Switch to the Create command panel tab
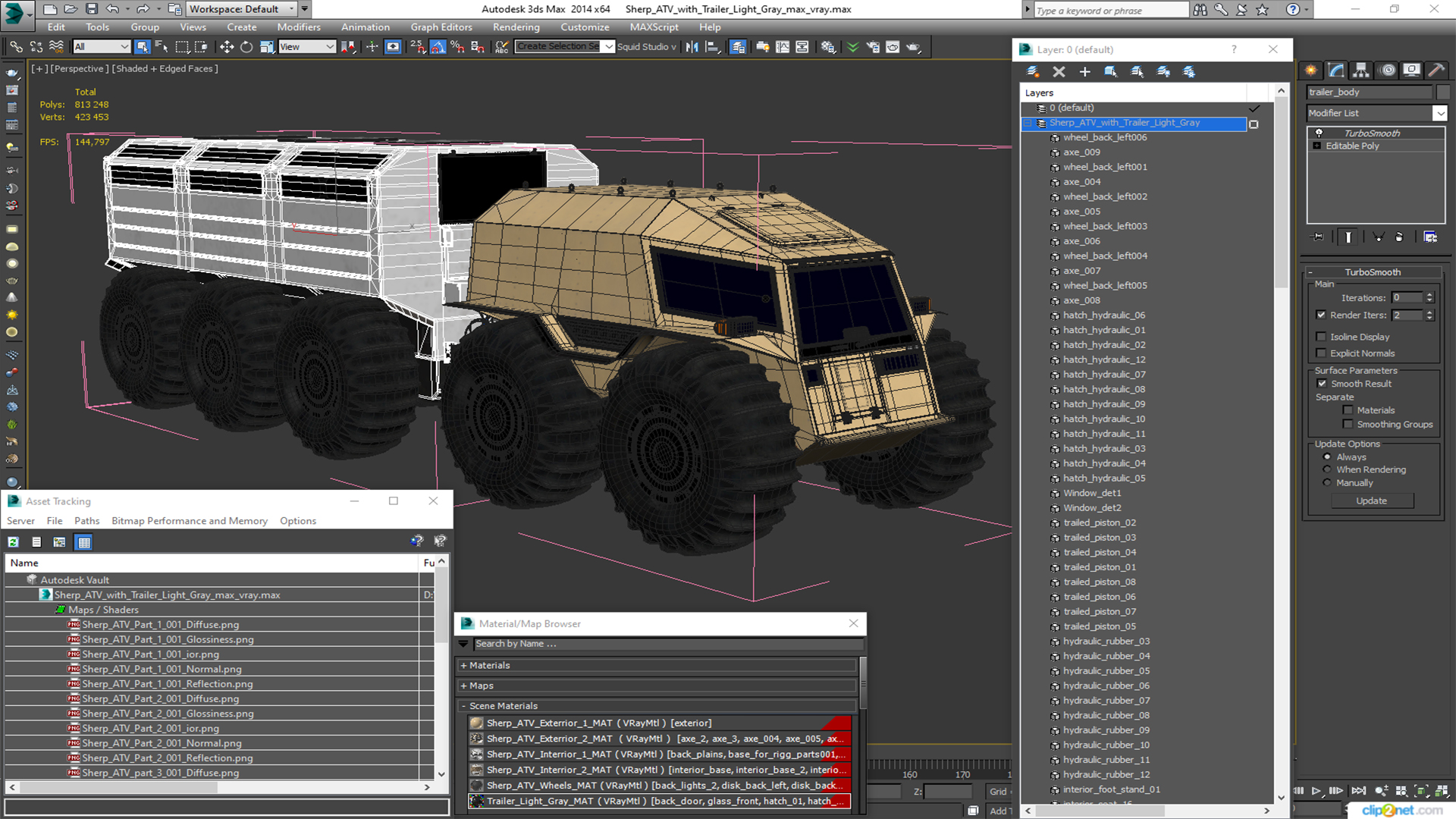This screenshot has height=819, width=1456. click(x=1311, y=70)
